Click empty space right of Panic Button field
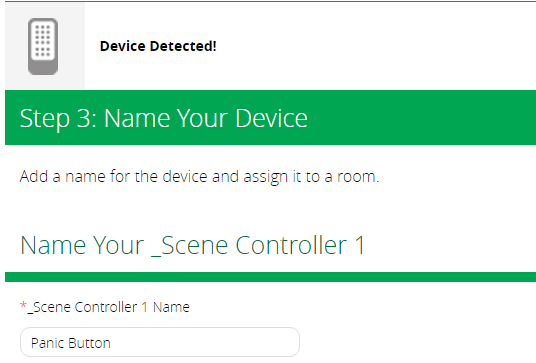The image size is (536, 363). tap(417, 342)
